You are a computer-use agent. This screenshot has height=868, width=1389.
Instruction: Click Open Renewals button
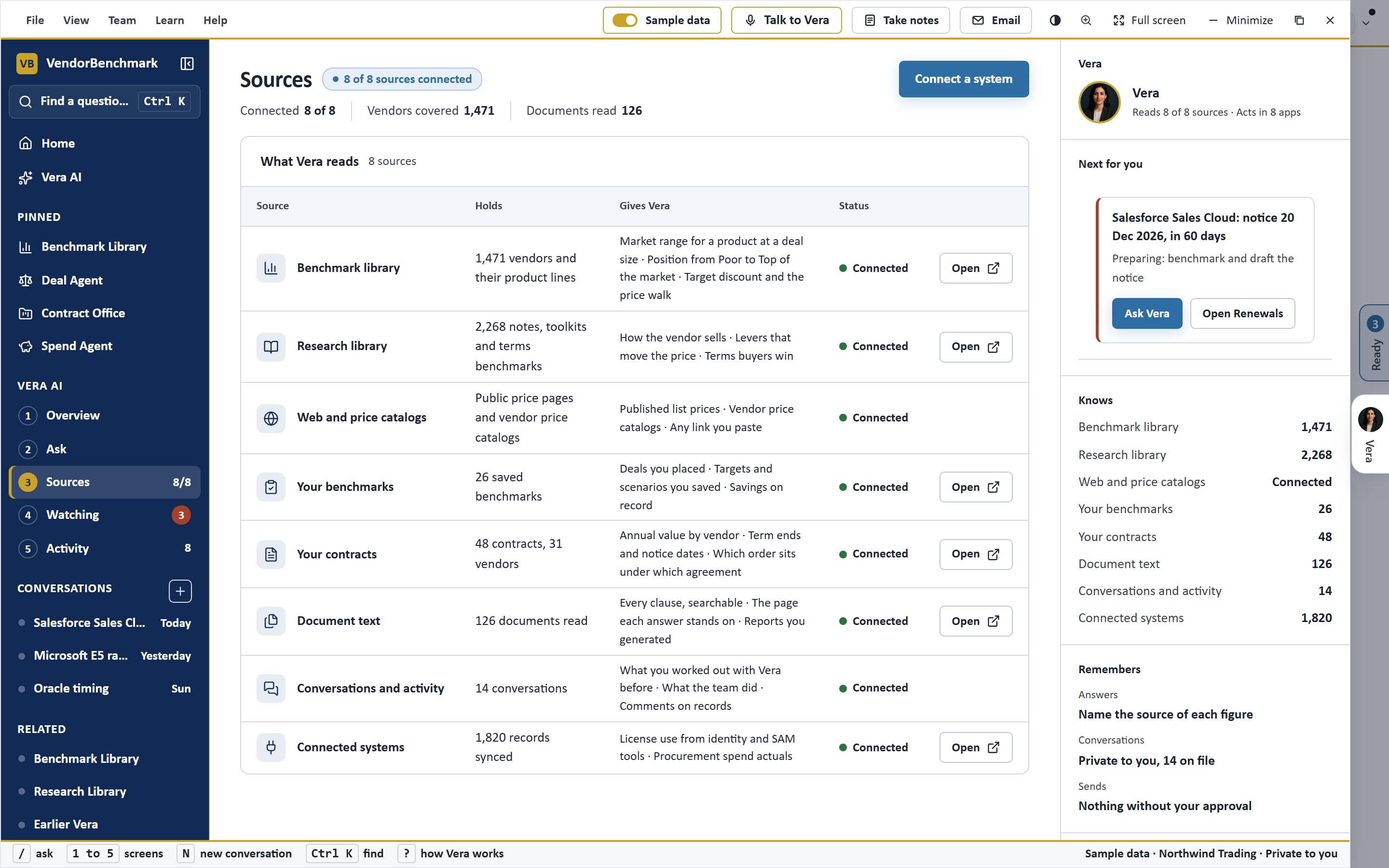(1243, 313)
